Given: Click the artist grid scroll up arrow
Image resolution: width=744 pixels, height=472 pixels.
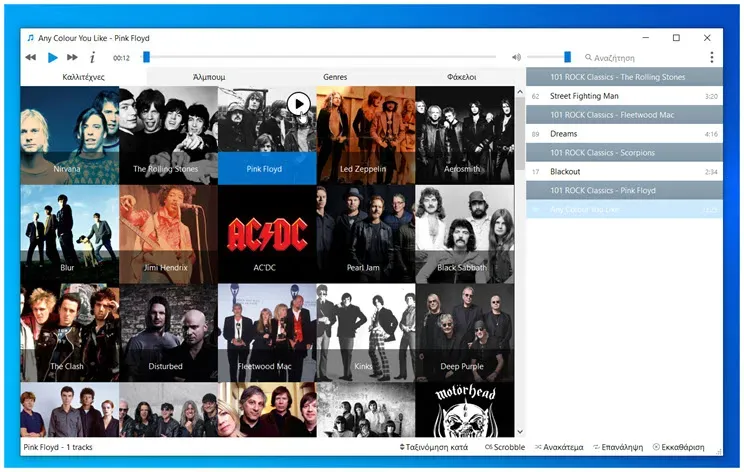Looking at the screenshot, I should point(520,92).
